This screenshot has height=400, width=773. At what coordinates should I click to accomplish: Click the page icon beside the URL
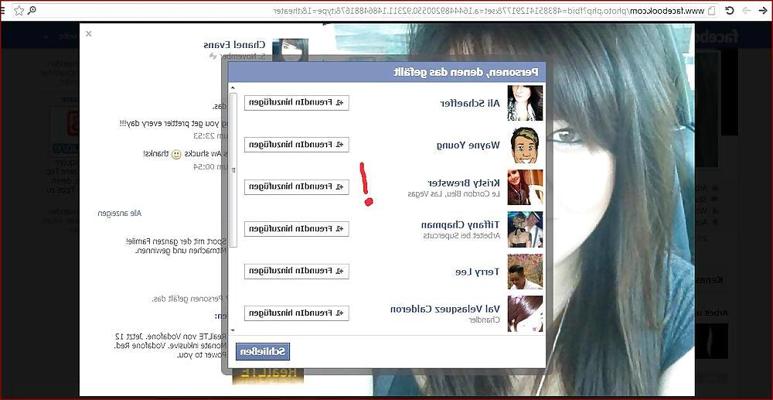pyautogui.click(x=711, y=10)
